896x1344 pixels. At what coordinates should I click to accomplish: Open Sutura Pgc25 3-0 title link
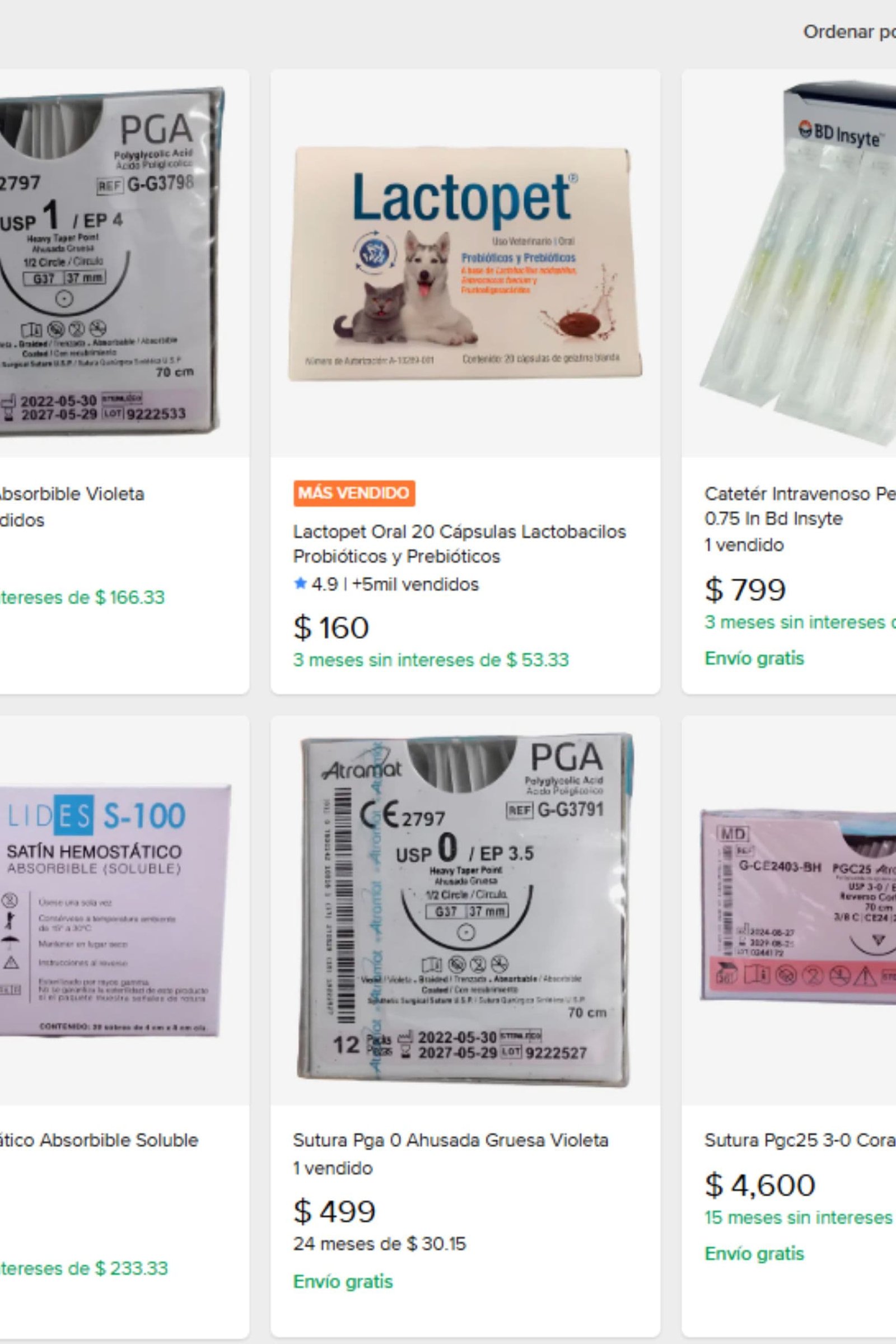tap(800, 1140)
